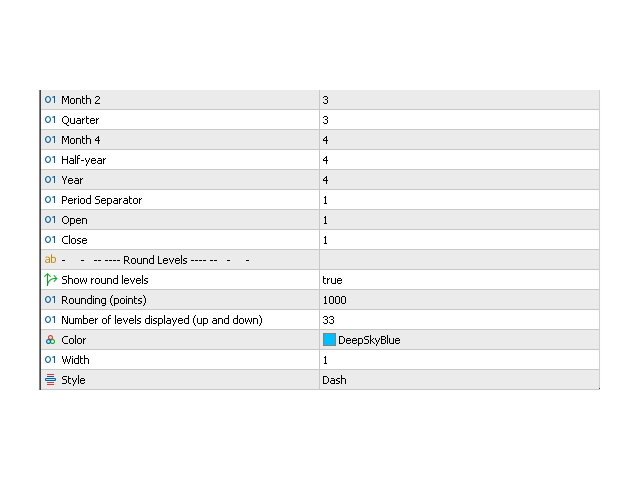This screenshot has width=640, height=480.
Task: Click the integer icon beside Month 2
Action: pos(50,100)
